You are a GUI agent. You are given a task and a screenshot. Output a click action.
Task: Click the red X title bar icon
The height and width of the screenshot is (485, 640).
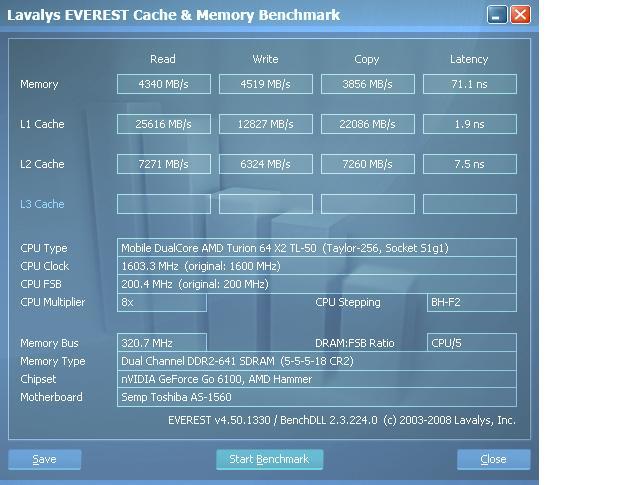point(520,15)
